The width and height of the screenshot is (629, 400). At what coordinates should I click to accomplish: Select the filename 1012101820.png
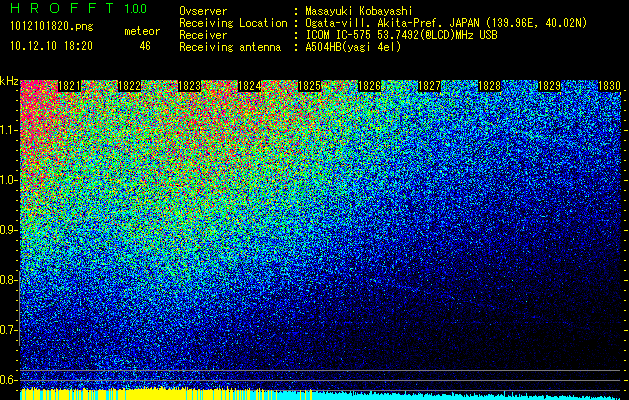coord(52,27)
